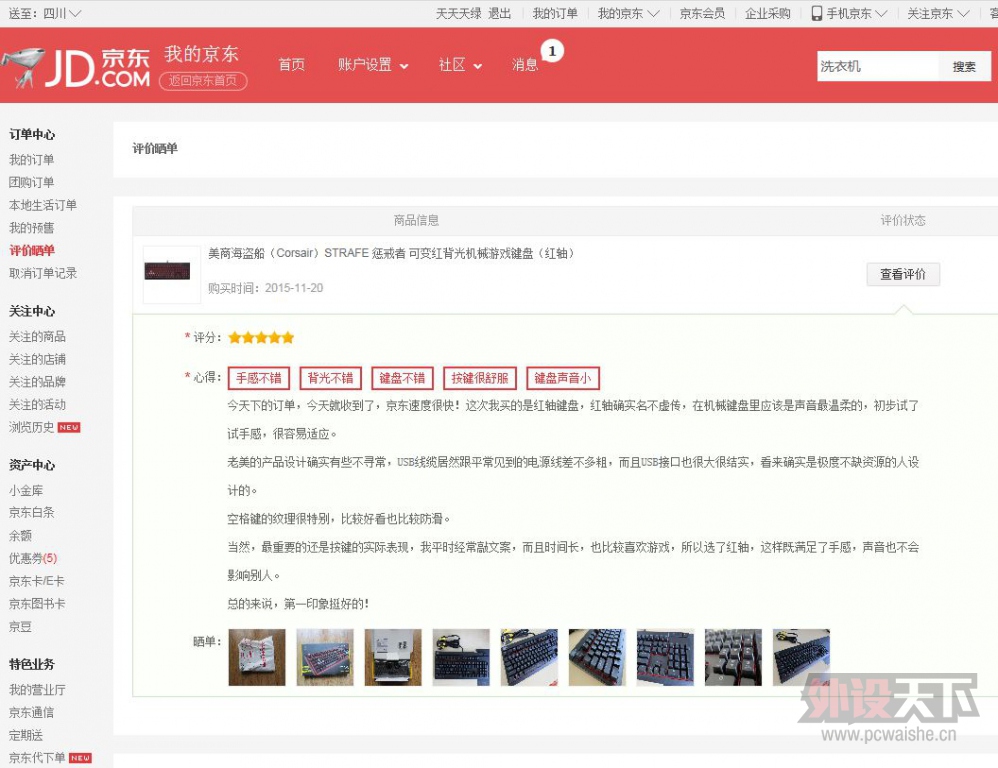The image size is (998, 768).
Task: Open seventh review photo thumbnail
Action: 665,657
